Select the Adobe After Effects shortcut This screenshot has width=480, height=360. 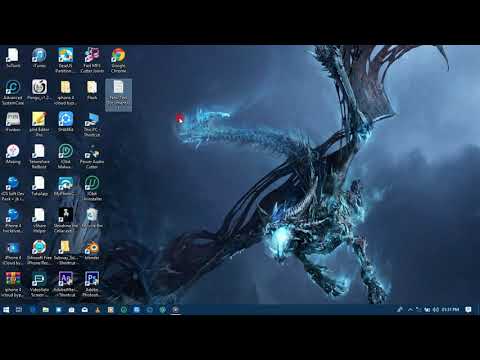coord(65,284)
